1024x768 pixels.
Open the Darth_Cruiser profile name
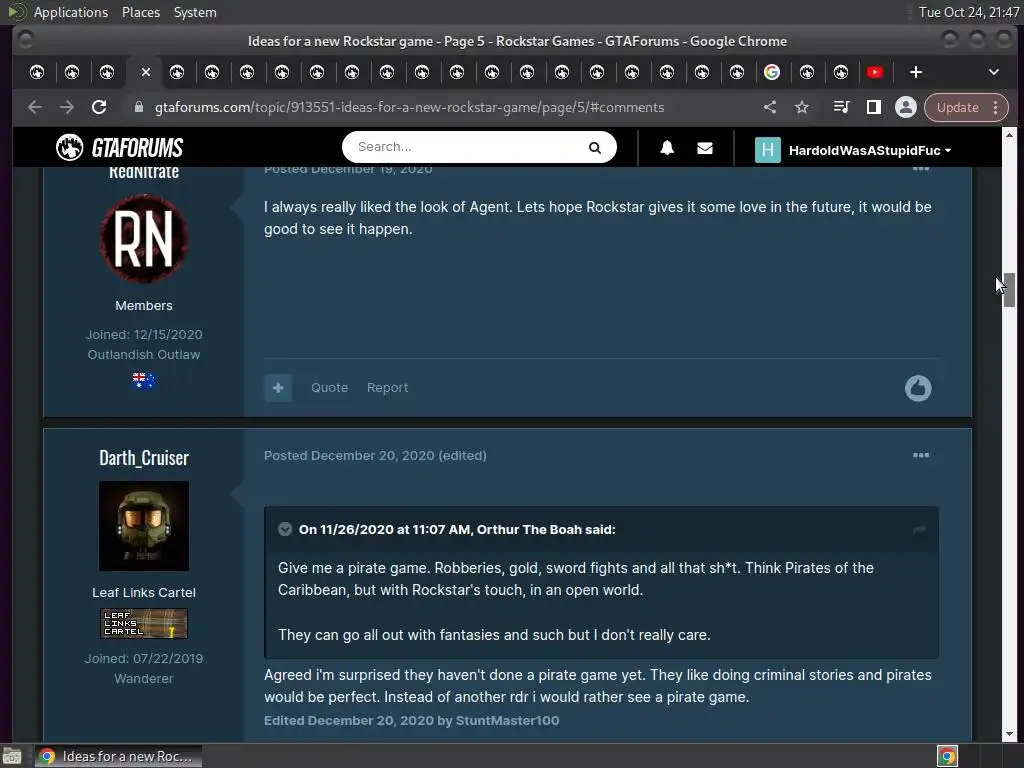(144, 458)
